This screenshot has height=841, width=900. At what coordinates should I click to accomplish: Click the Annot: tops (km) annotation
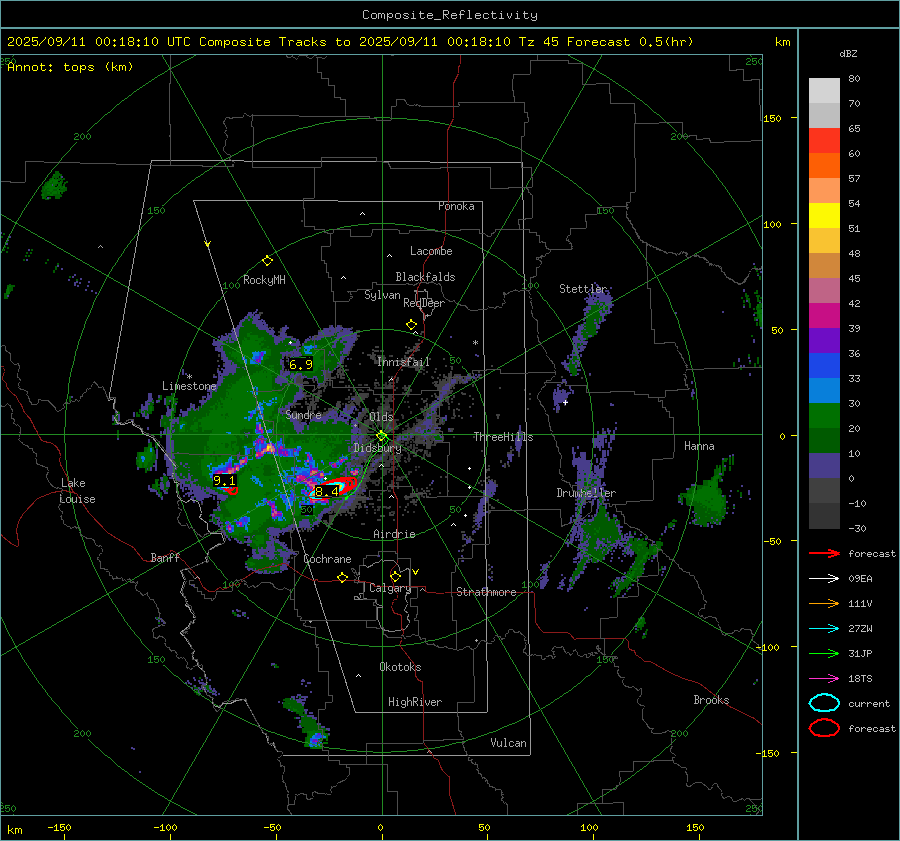(70, 67)
